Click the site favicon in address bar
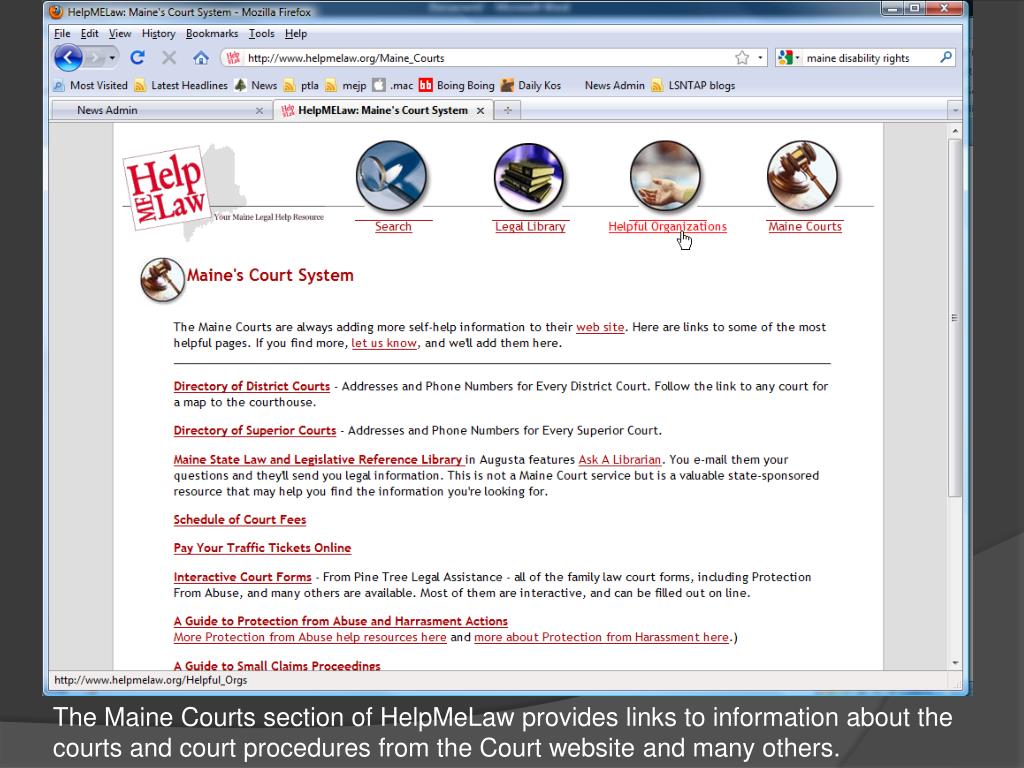 click(233, 58)
